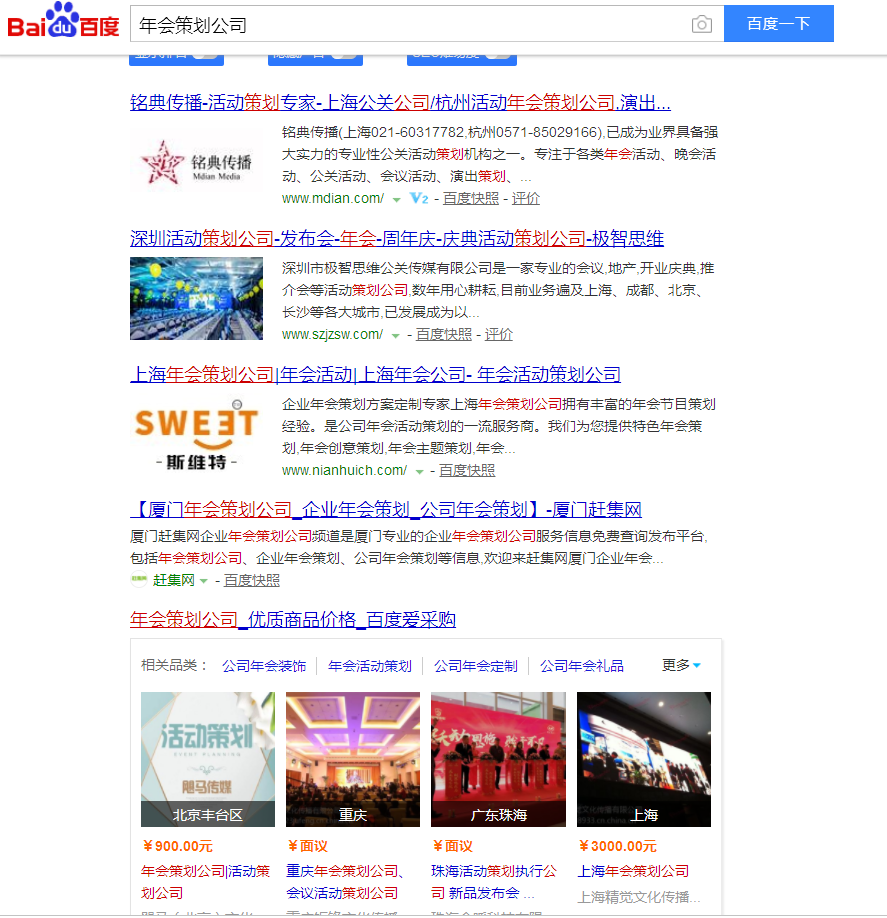This screenshot has height=918, width=887.
Task: Expand the dropdown arrow beside www.nianhuich.com
Action: [419, 471]
